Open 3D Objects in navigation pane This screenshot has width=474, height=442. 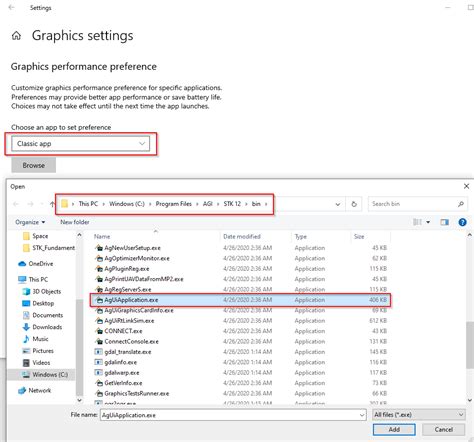point(42,291)
